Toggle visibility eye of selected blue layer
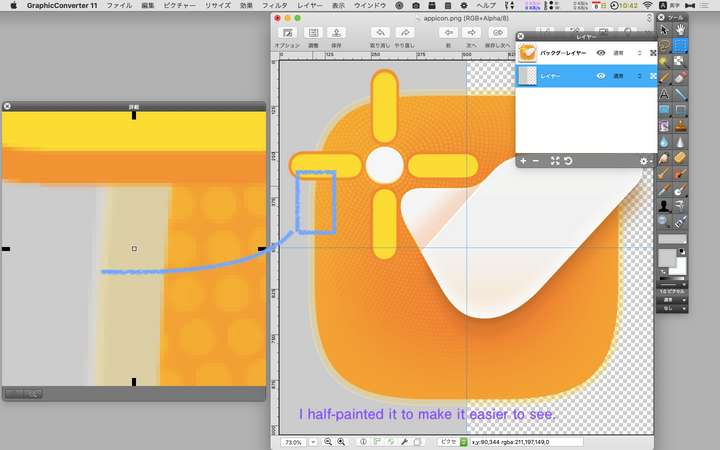 tap(601, 76)
